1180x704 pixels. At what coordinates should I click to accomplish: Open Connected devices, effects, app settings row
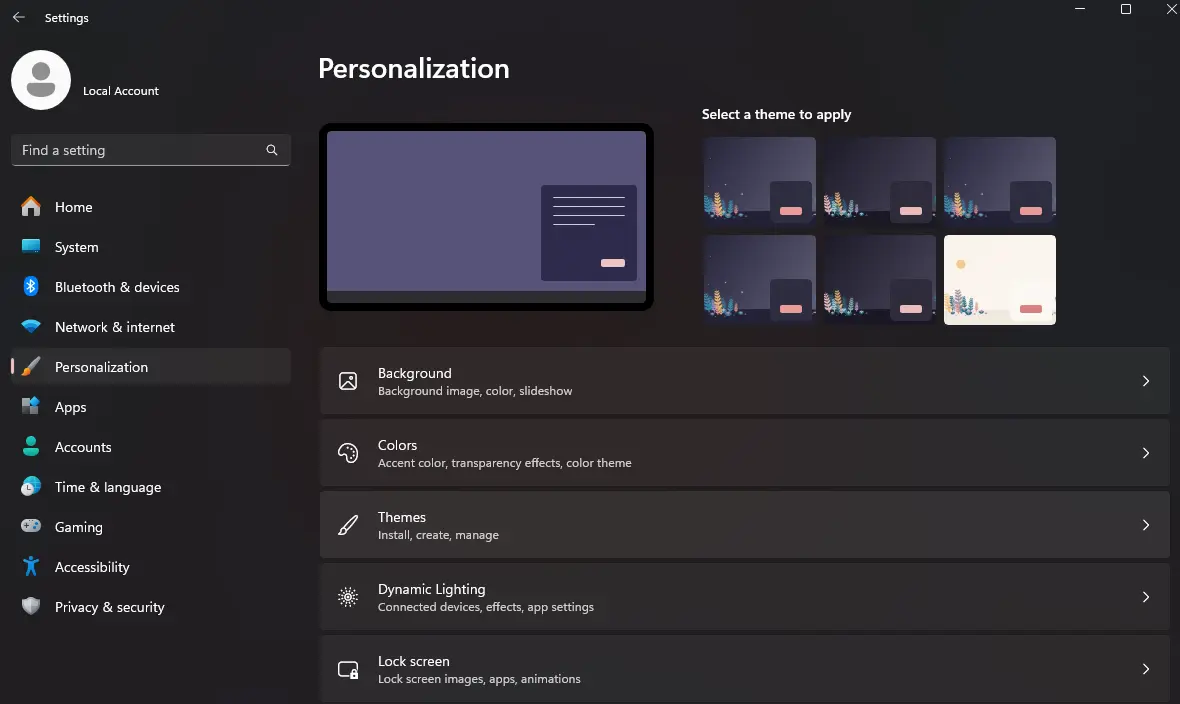click(x=745, y=597)
